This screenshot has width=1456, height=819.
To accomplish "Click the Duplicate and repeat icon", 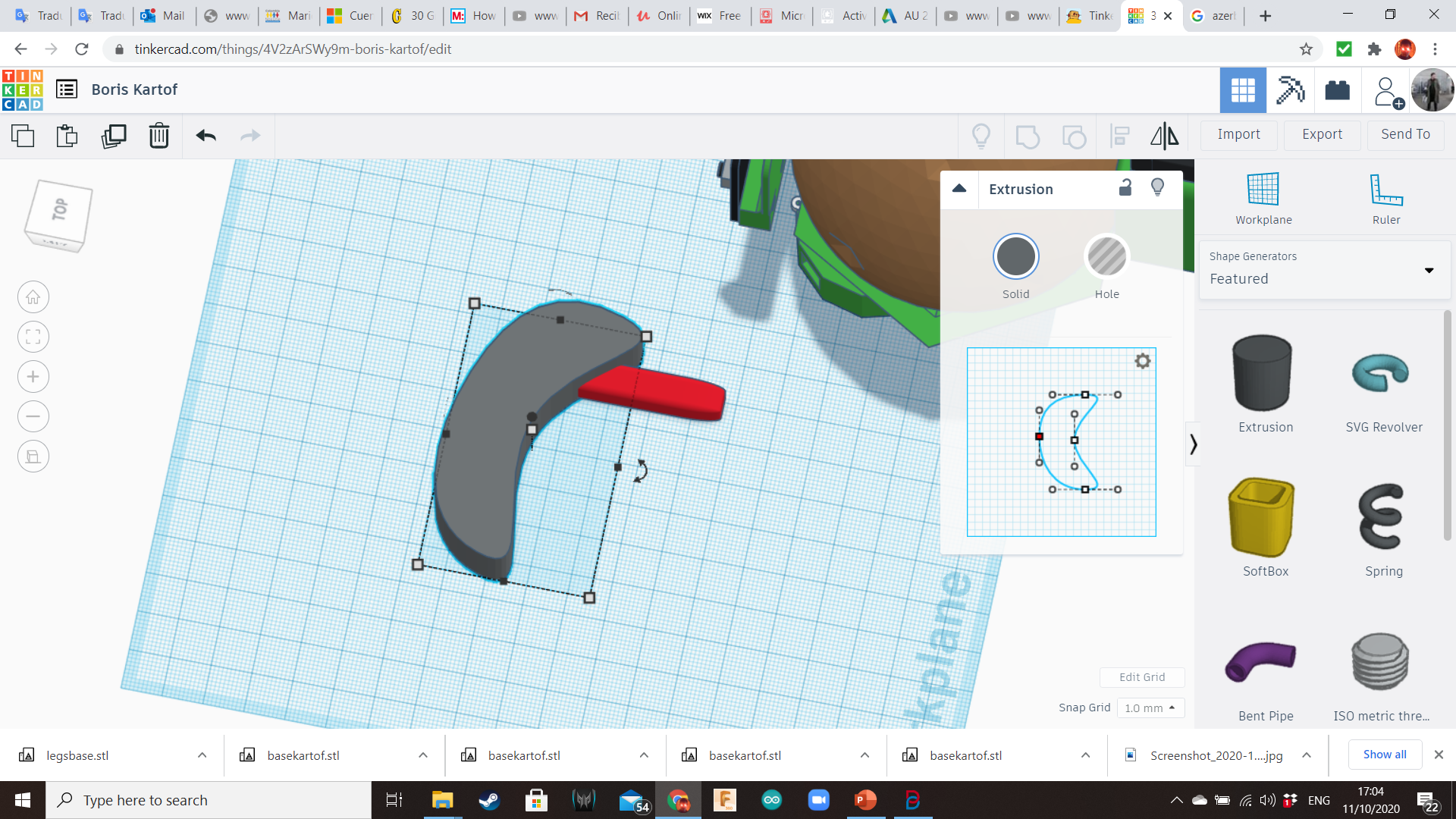I will [x=114, y=136].
